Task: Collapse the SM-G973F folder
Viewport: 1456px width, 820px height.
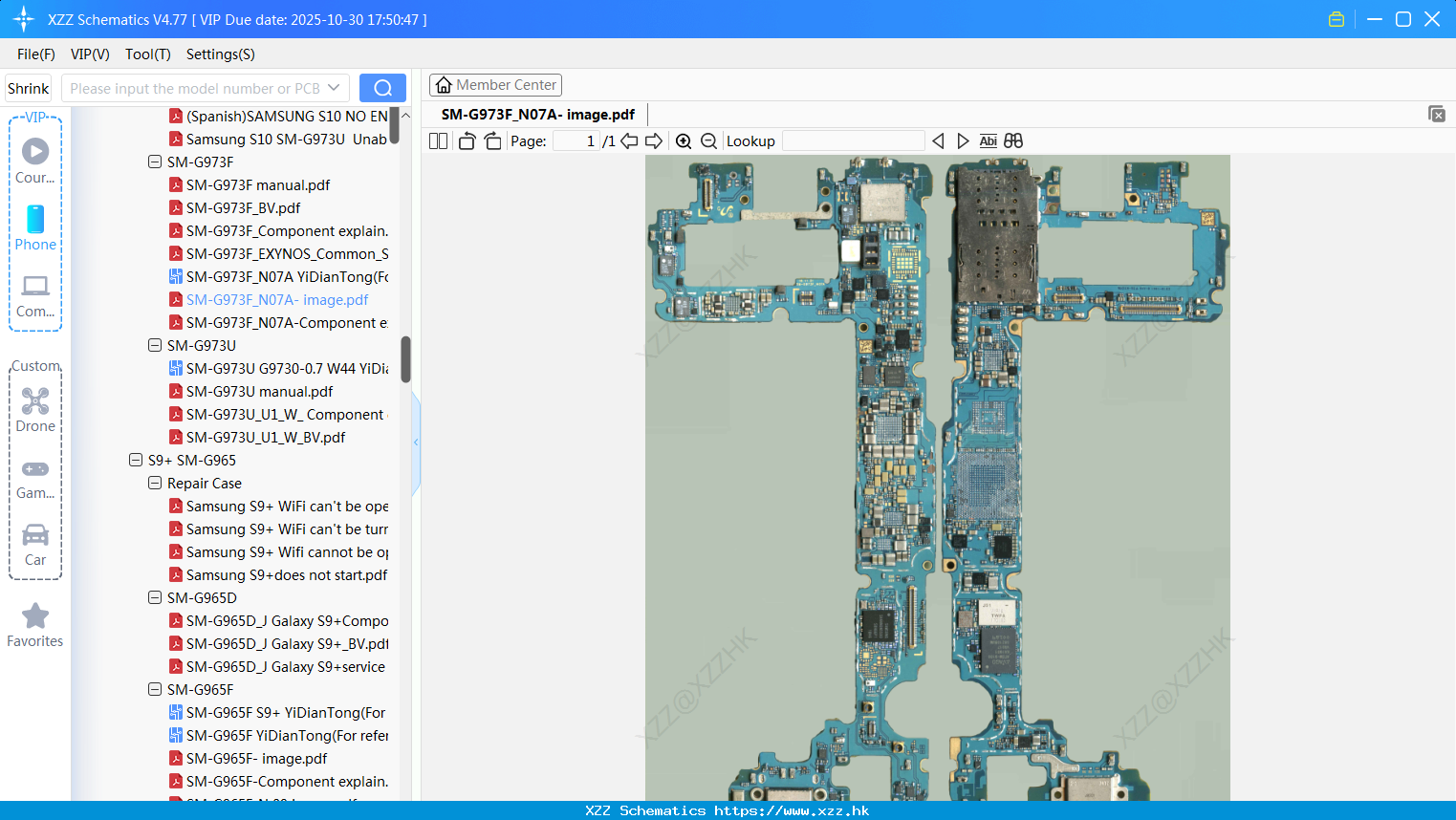Action: (x=155, y=162)
